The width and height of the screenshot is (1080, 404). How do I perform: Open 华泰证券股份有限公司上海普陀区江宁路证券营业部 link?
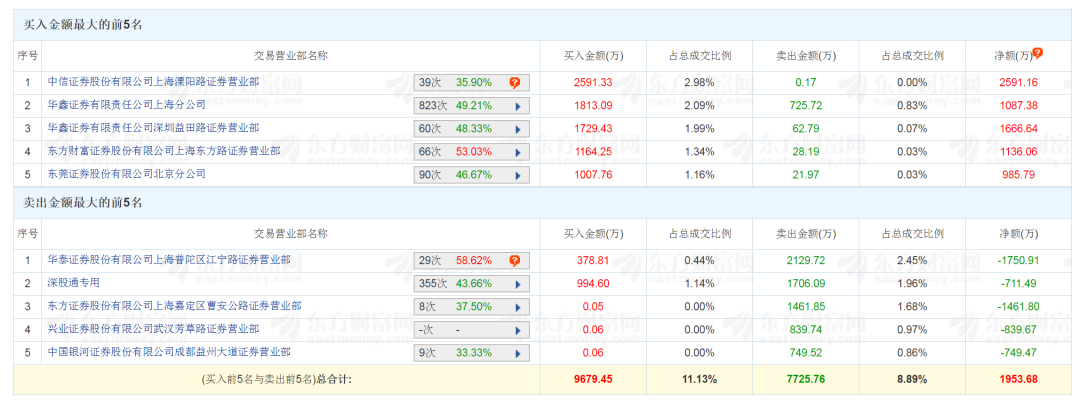tap(169, 260)
